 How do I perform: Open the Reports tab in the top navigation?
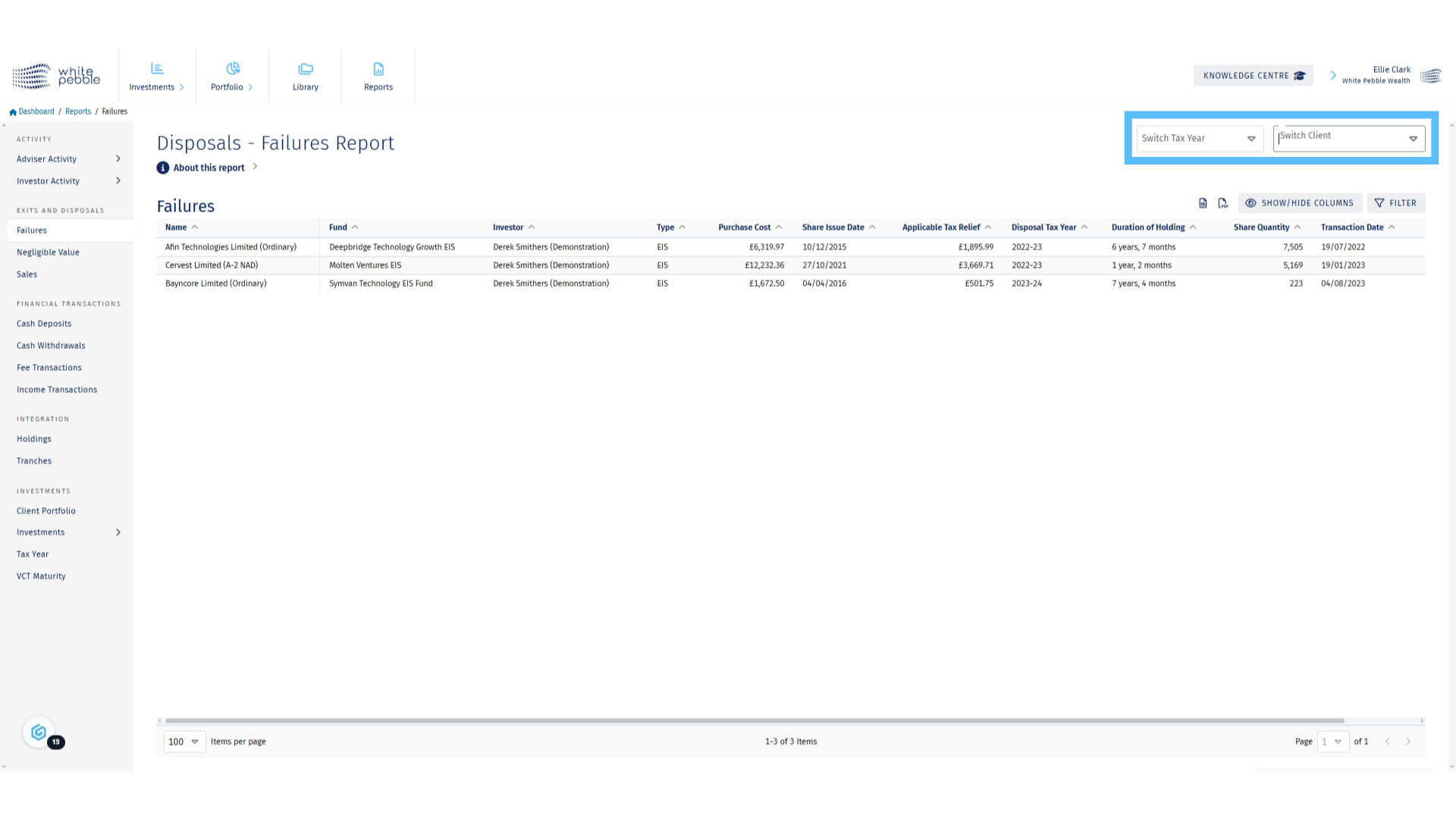point(378,76)
